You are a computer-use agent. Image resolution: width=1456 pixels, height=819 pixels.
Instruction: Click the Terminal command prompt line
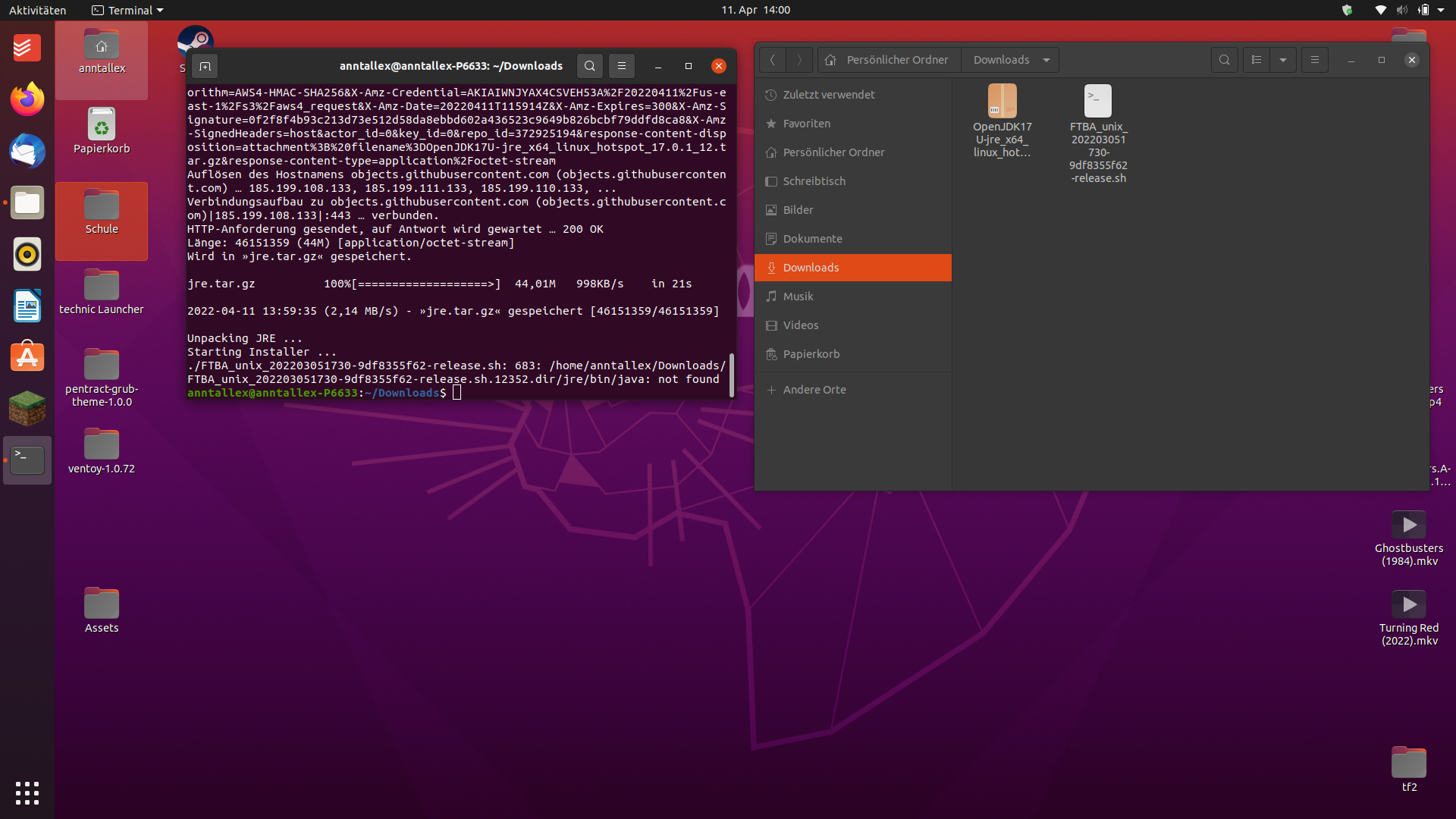(324, 393)
